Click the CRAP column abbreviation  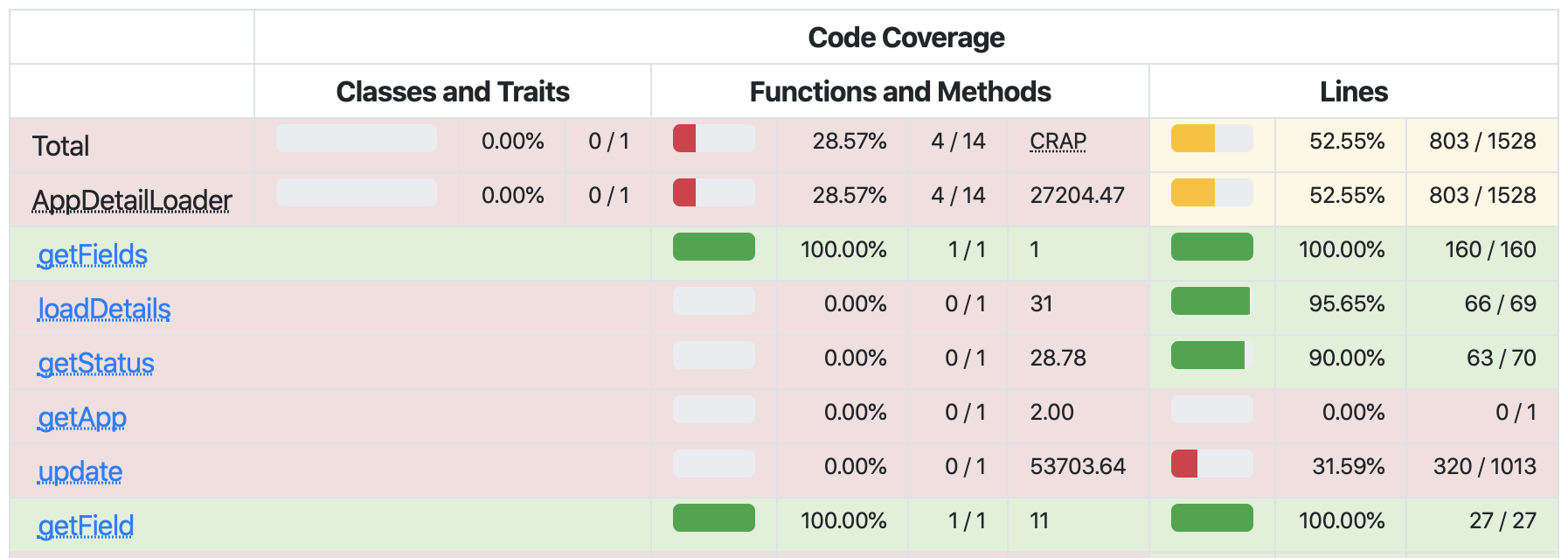pos(1058,141)
